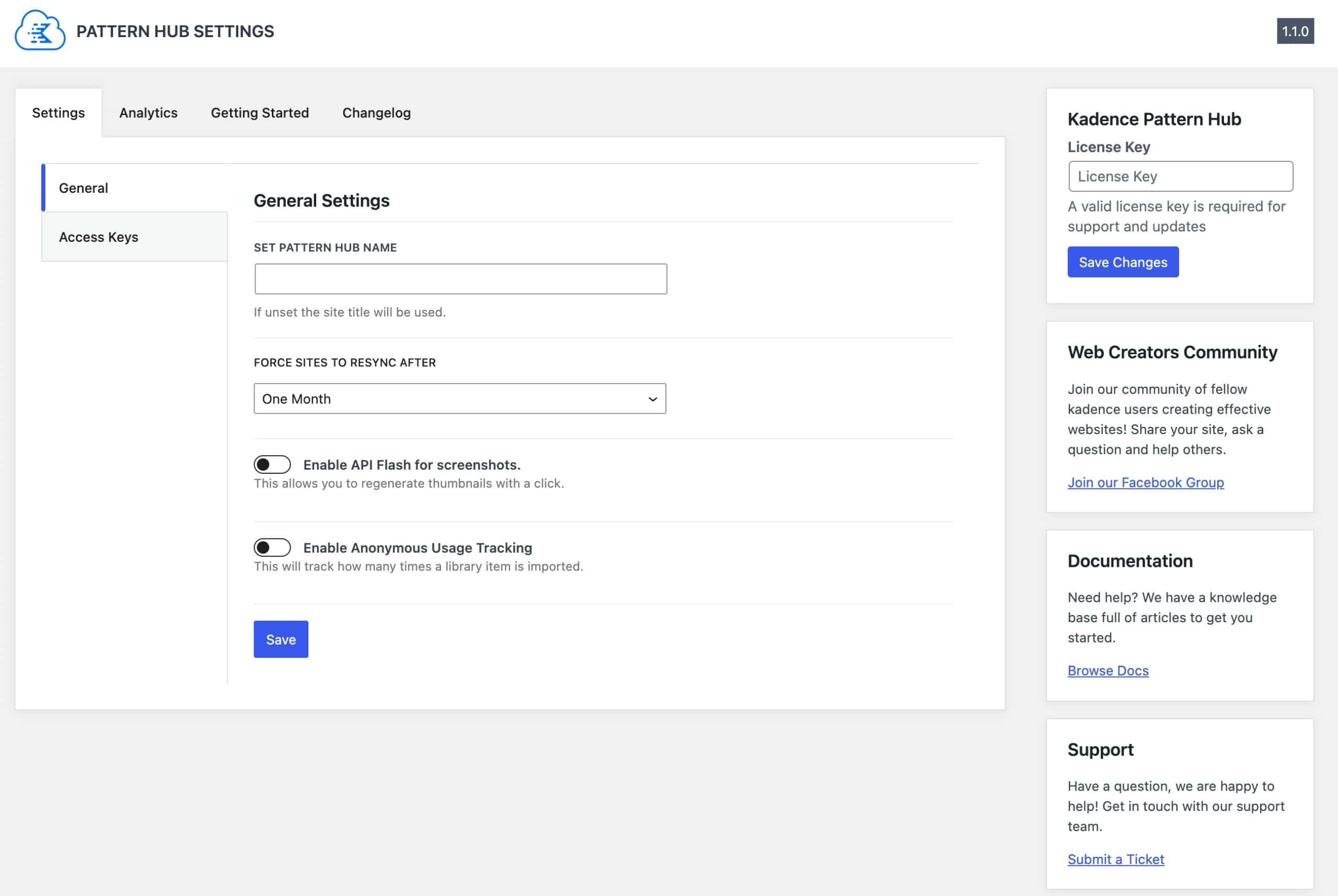Click the Access Keys sidebar icon

98,236
